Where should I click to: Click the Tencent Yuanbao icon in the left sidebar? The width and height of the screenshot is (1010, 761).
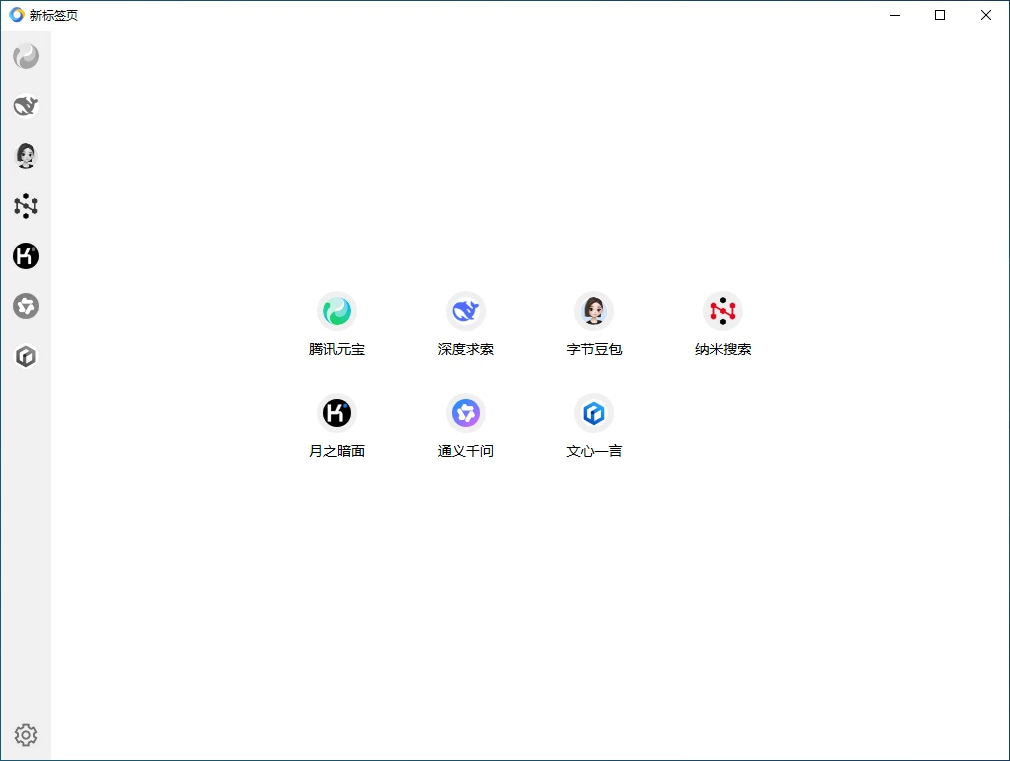pos(26,57)
